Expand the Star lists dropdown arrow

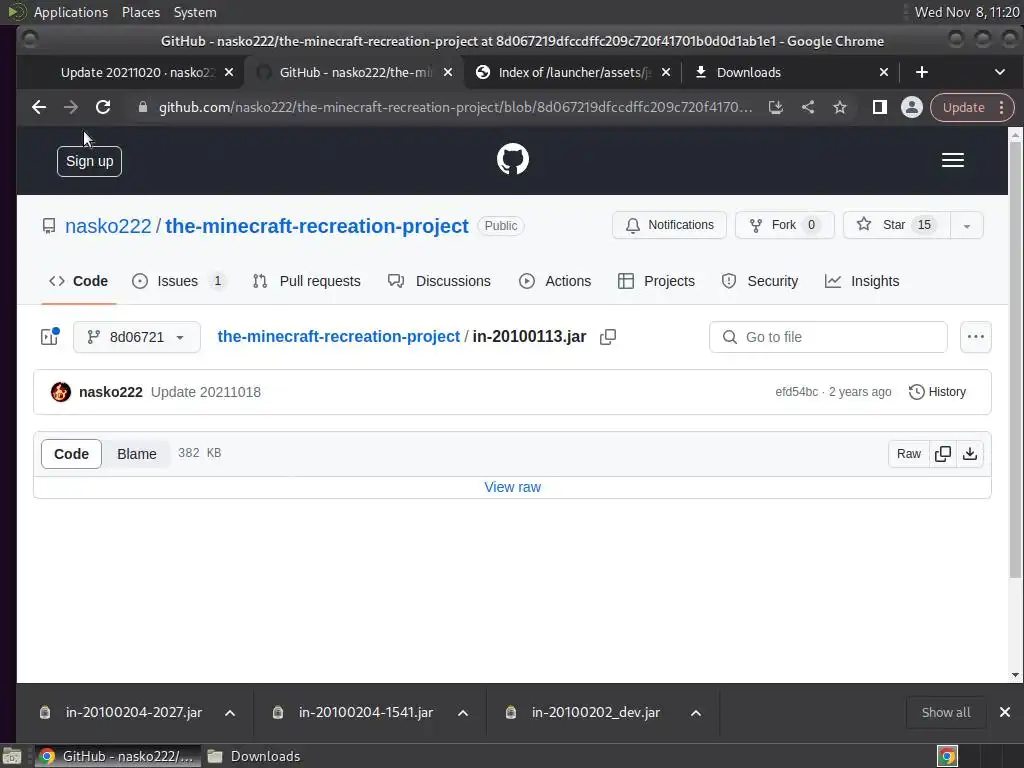[x=967, y=225]
